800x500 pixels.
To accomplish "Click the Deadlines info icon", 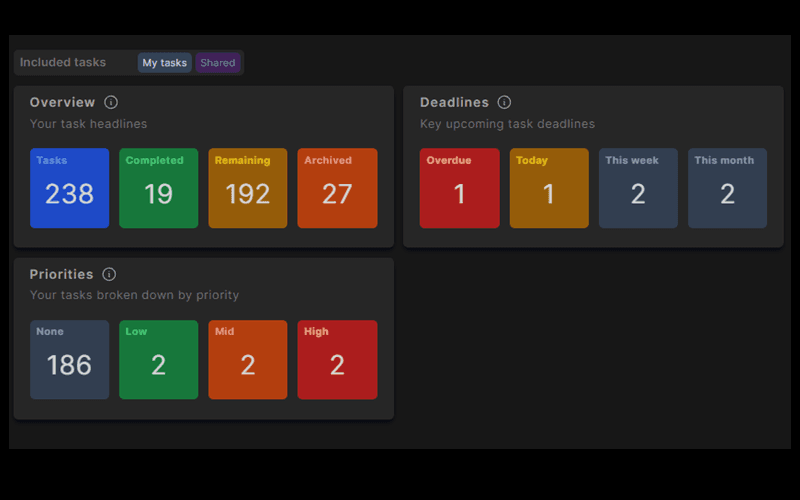I will [504, 102].
